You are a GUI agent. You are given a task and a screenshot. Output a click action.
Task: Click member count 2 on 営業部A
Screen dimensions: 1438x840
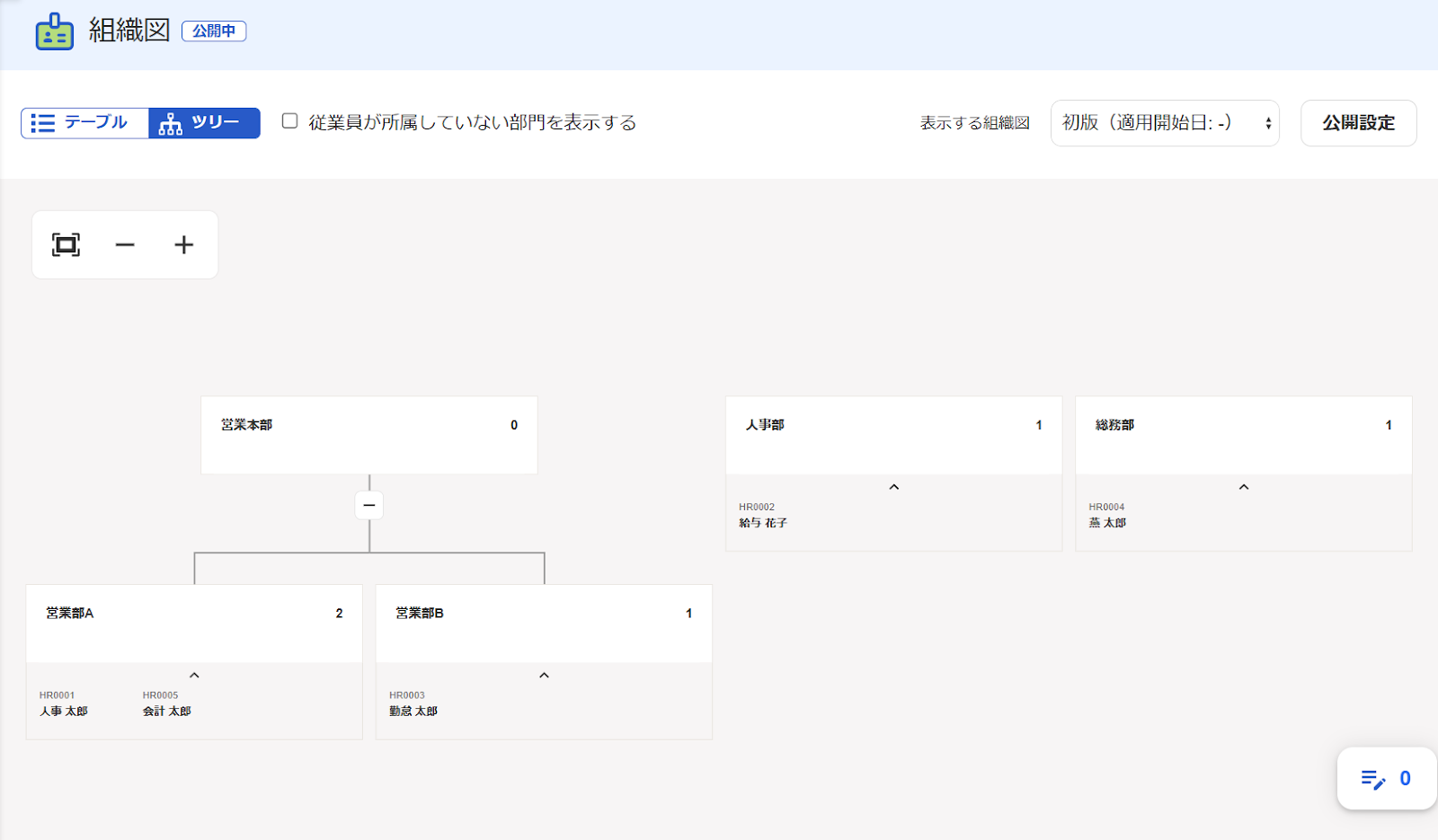coord(339,614)
